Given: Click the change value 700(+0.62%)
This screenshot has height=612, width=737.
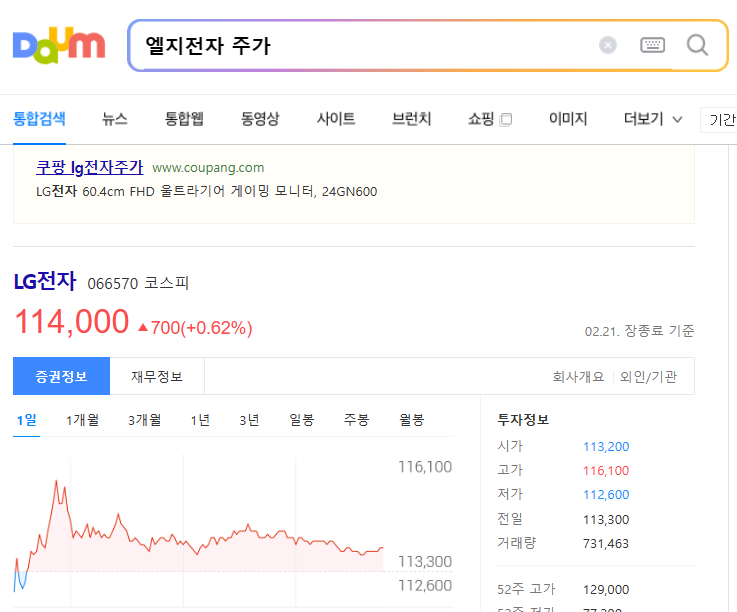Looking at the screenshot, I should 195,328.
